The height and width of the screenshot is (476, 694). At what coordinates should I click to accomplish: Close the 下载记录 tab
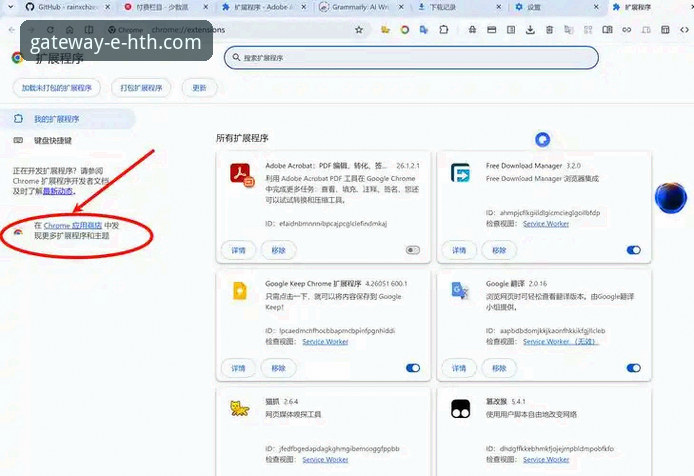pos(499,7)
